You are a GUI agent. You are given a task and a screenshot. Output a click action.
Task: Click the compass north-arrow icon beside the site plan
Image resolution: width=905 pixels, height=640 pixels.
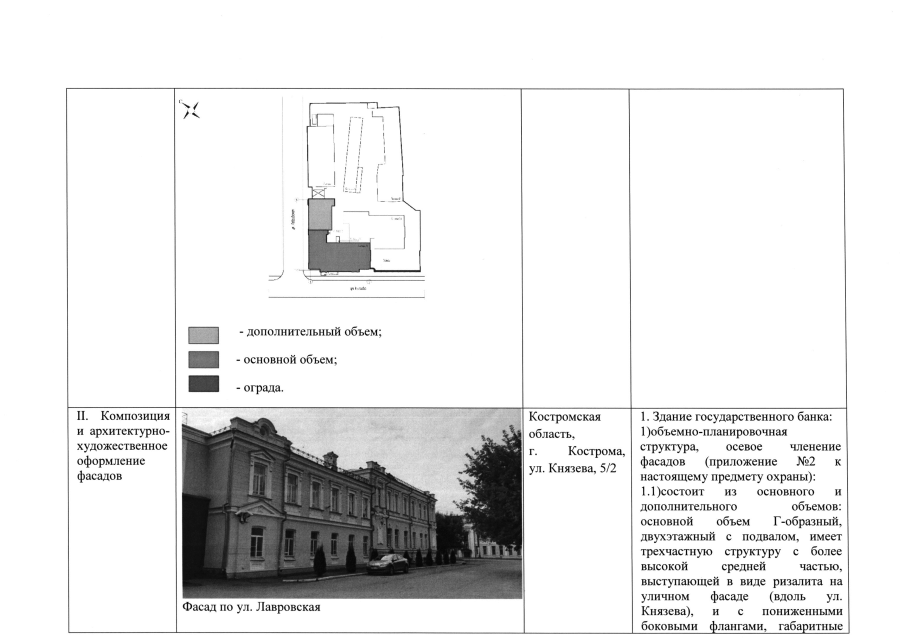click(190, 110)
